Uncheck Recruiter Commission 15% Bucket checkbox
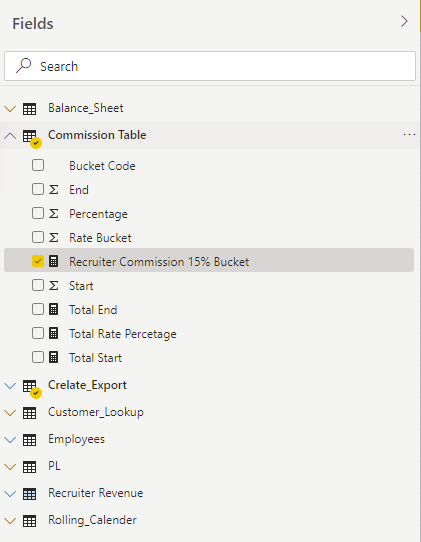 pos(38,261)
